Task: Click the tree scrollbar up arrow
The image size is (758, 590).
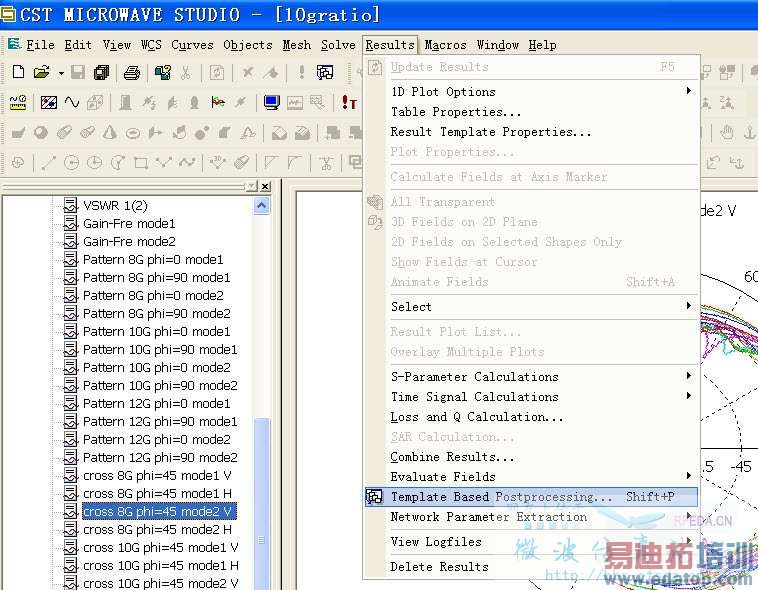Action: click(x=262, y=206)
